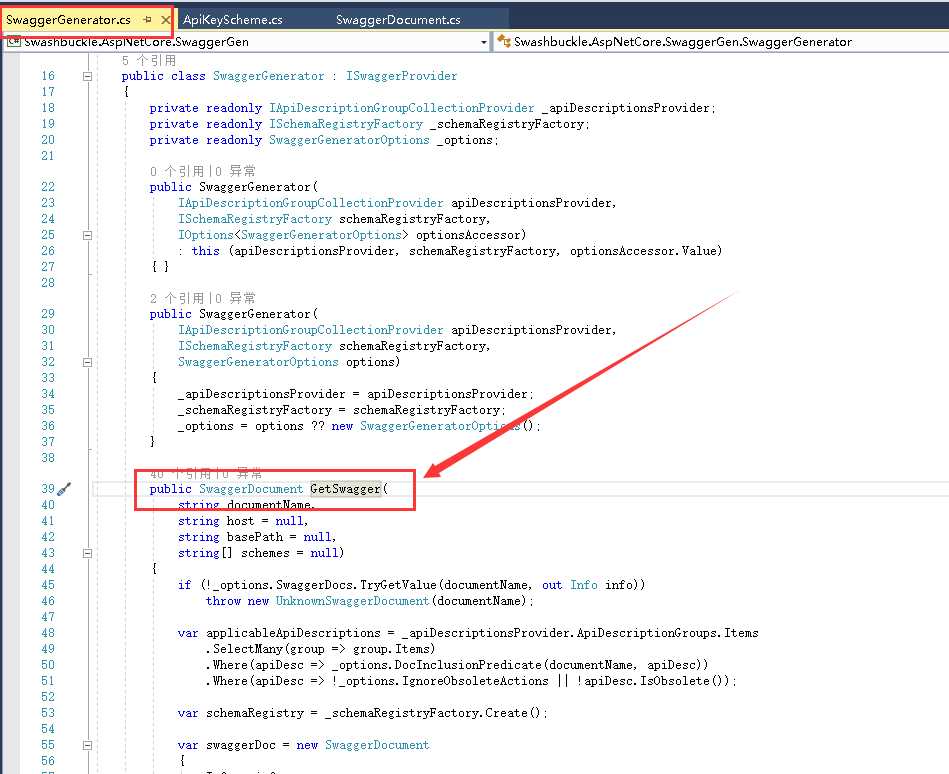Click applicableApiDescriptions variable at line 48
This screenshot has width=949, height=774.
(x=293, y=634)
